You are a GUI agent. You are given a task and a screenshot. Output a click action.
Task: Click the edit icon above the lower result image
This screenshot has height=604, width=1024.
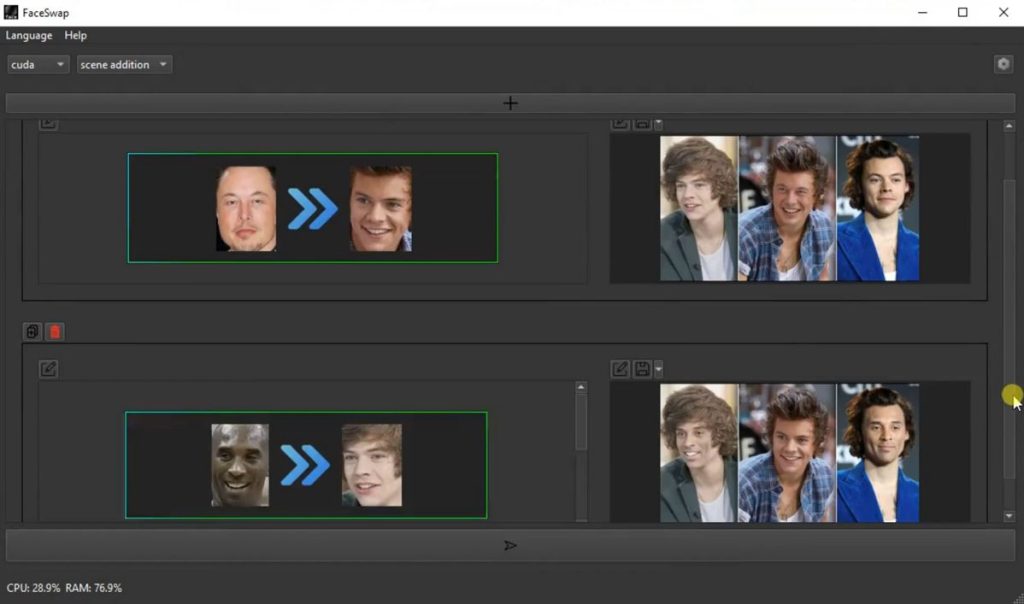coord(620,369)
